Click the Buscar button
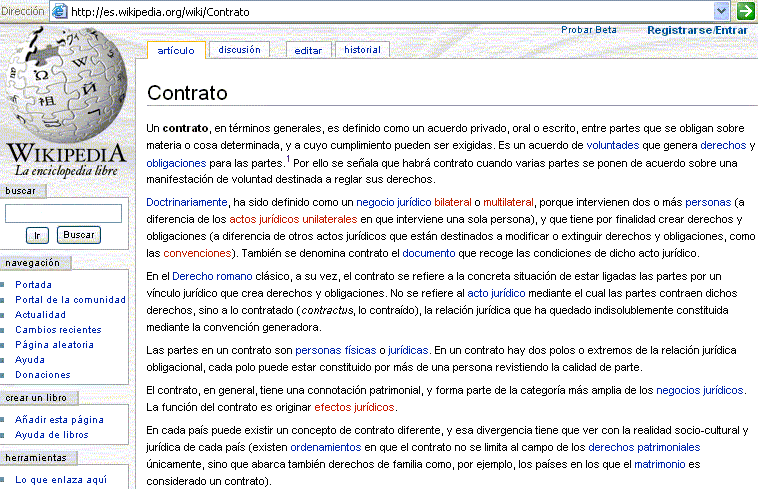 point(79,235)
